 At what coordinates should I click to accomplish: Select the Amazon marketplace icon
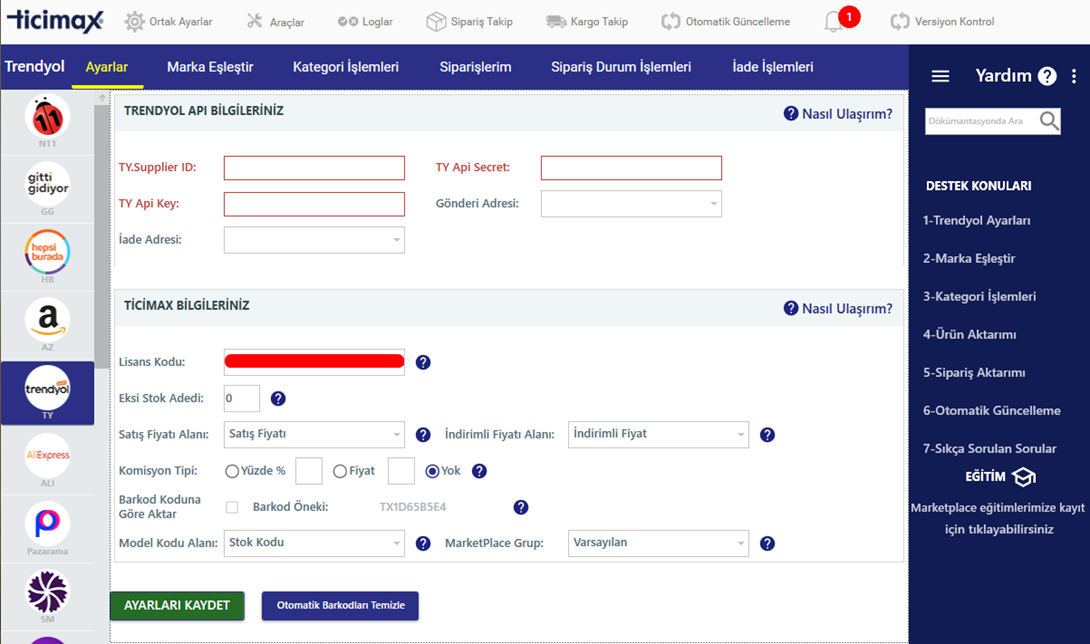pyautogui.click(x=47, y=320)
